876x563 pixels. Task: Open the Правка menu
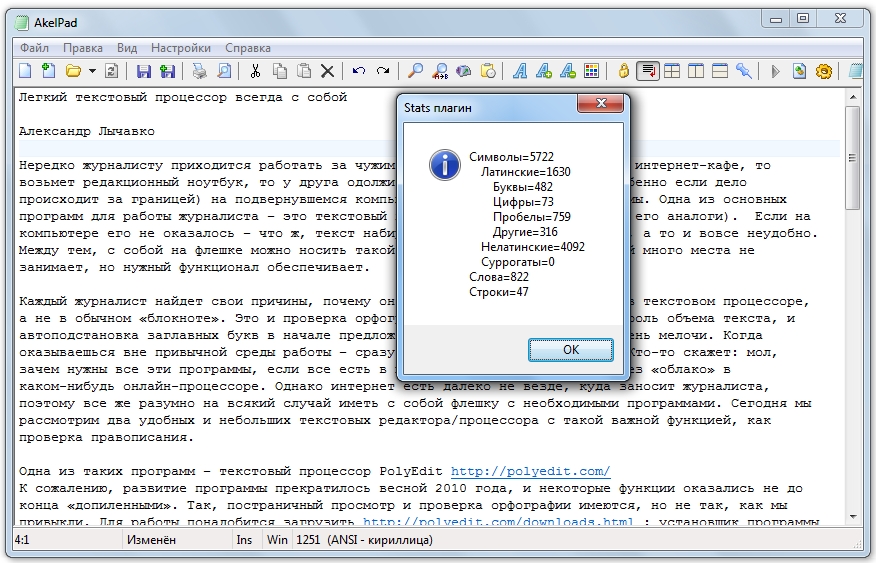coord(83,48)
